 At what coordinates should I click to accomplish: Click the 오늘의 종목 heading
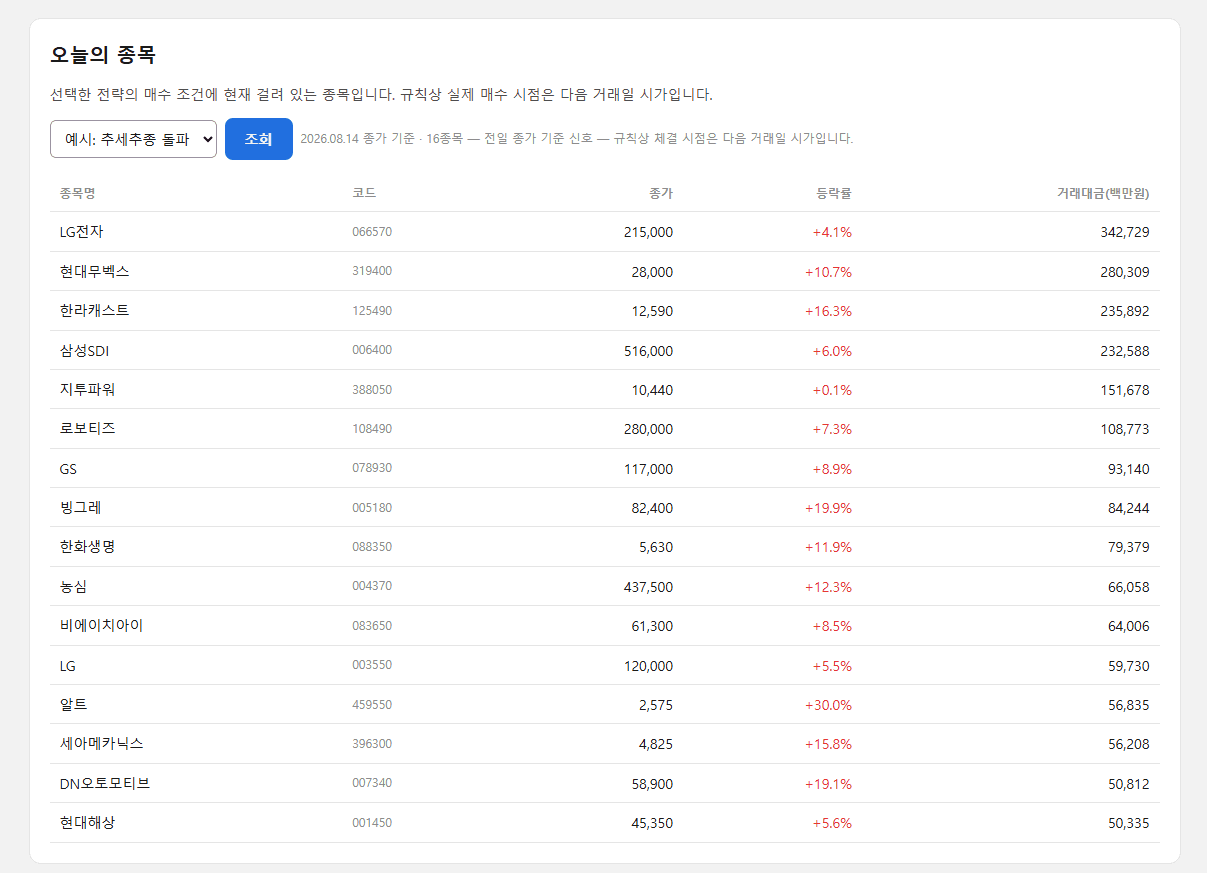tap(103, 55)
